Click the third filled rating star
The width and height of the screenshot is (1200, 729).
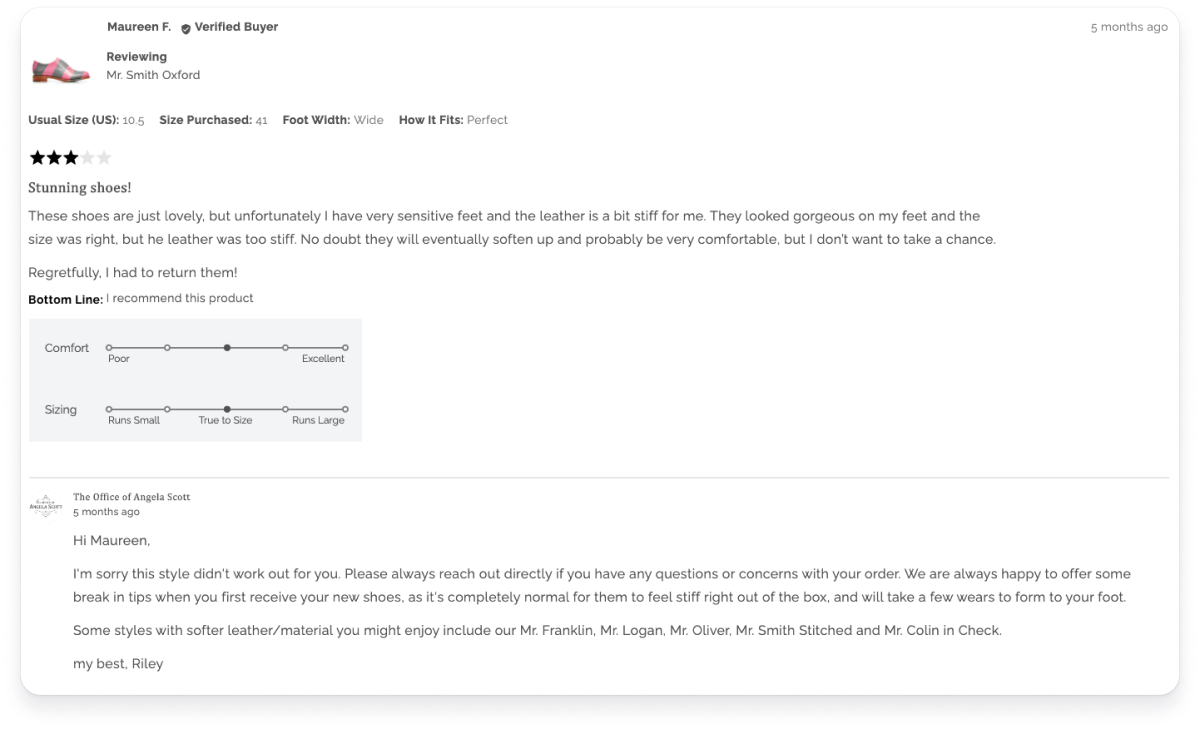point(69,157)
